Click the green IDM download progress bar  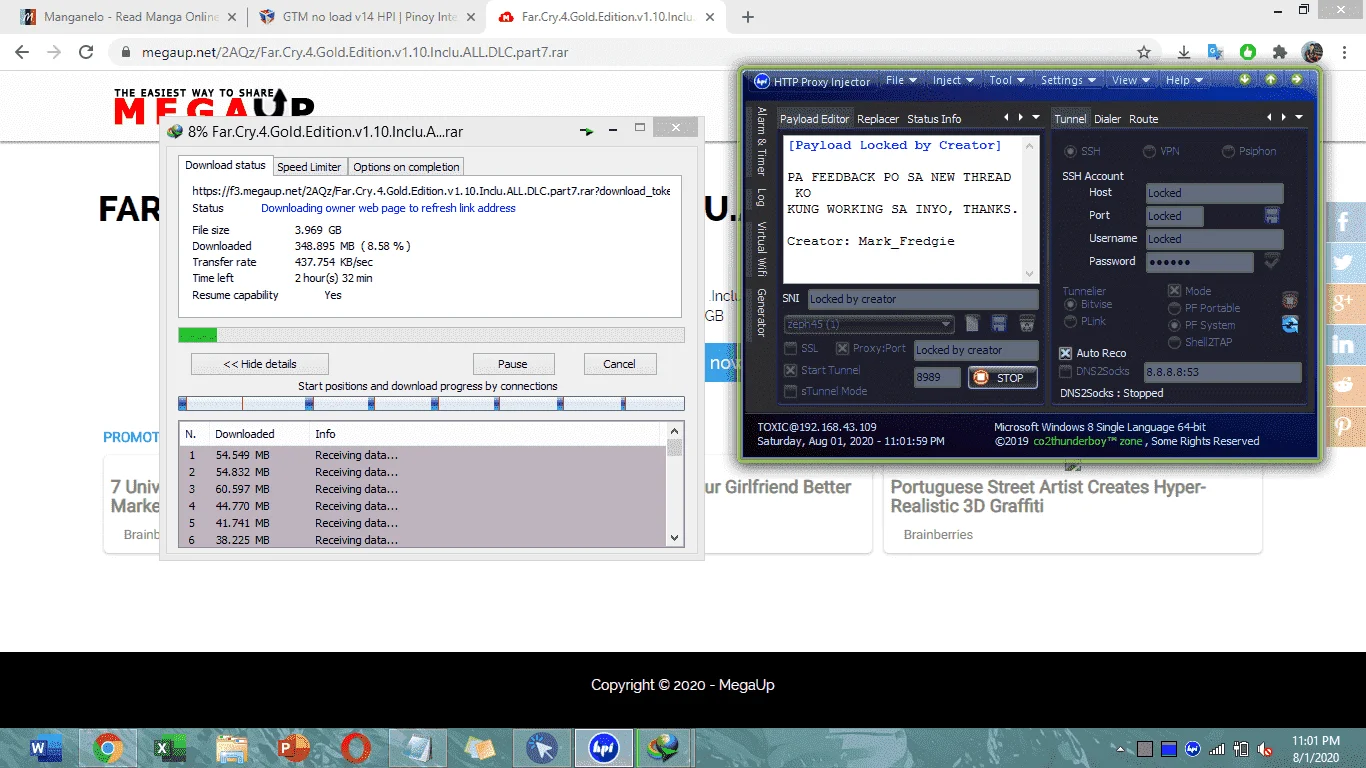point(431,335)
